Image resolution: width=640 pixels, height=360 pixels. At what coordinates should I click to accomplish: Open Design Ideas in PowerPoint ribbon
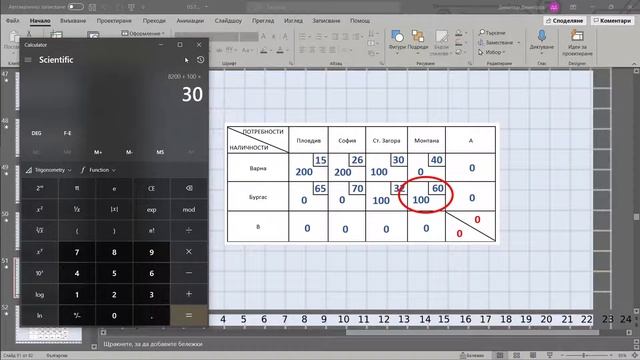click(577, 43)
